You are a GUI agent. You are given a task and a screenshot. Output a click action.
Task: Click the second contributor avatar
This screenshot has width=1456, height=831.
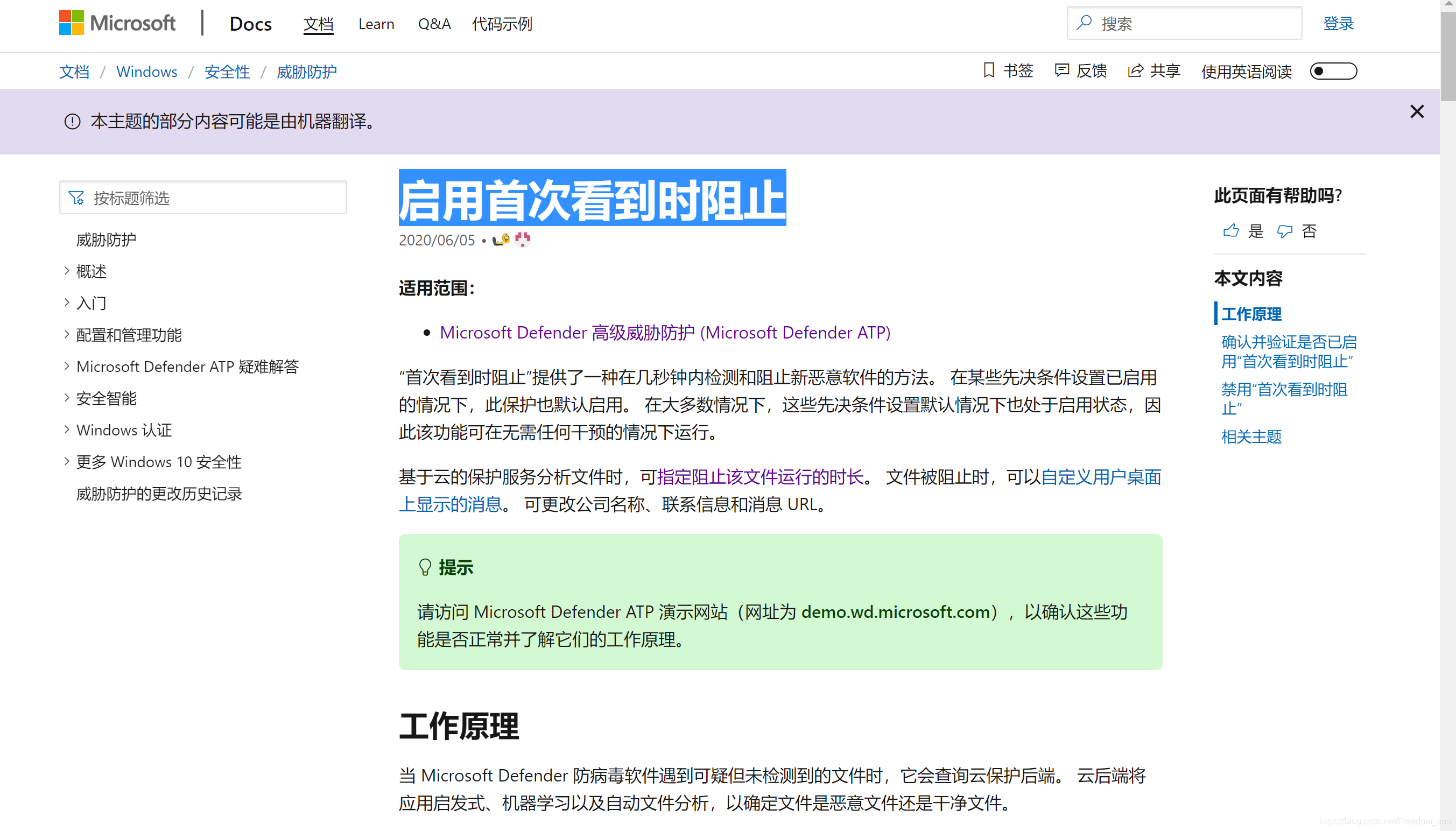coord(522,239)
